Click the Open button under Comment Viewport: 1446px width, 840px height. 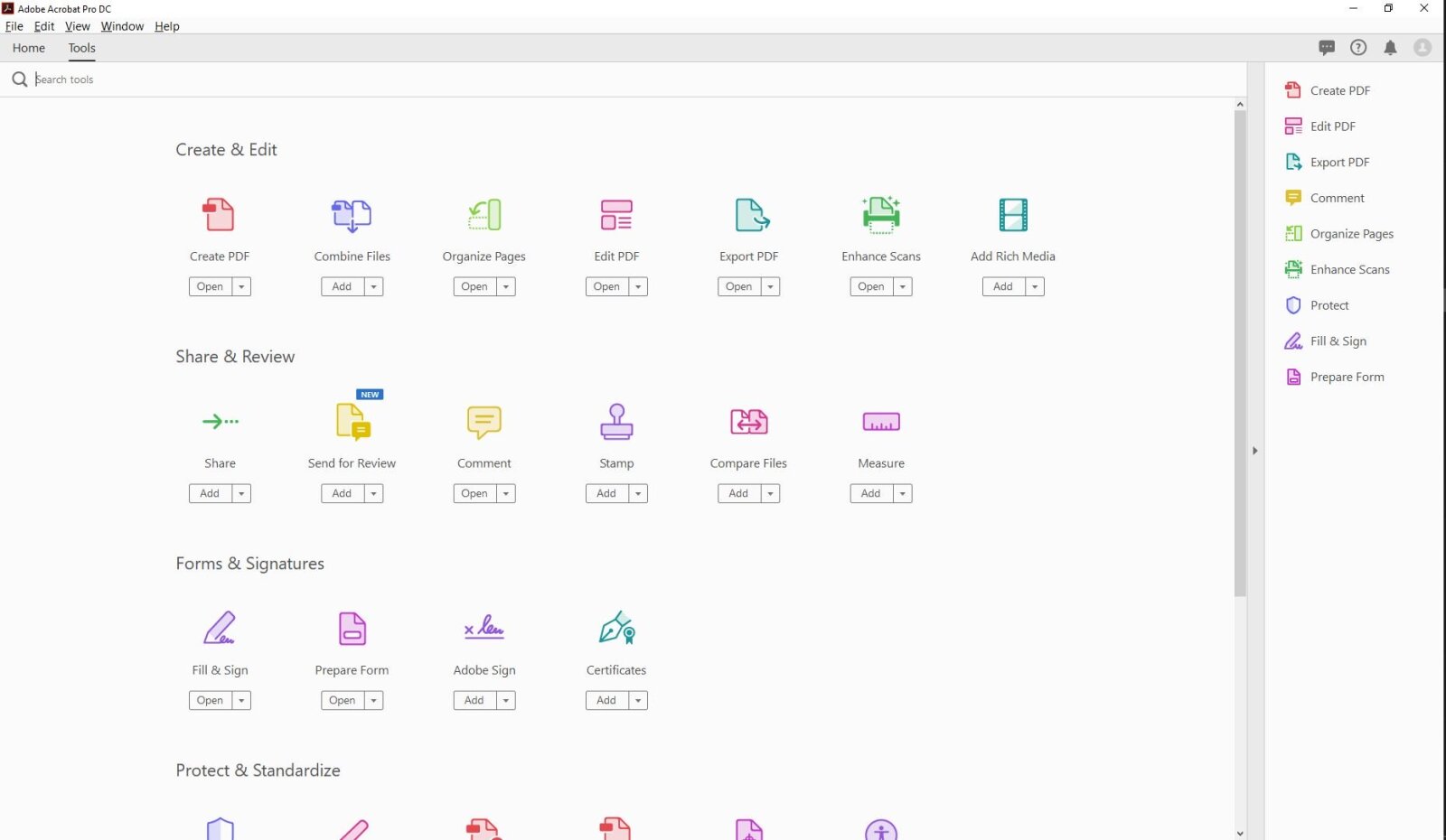(474, 493)
